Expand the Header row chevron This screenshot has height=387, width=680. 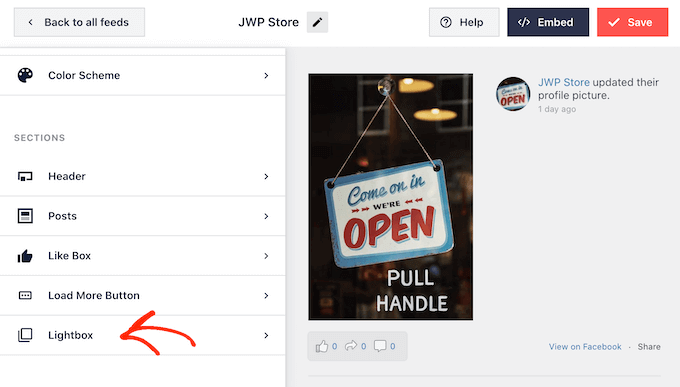click(266, 176)
